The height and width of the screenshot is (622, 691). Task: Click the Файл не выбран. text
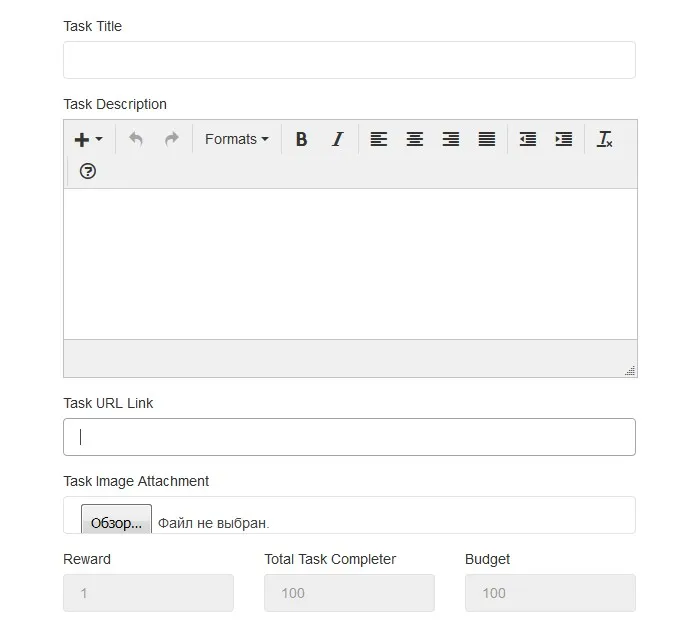[214, 523]
